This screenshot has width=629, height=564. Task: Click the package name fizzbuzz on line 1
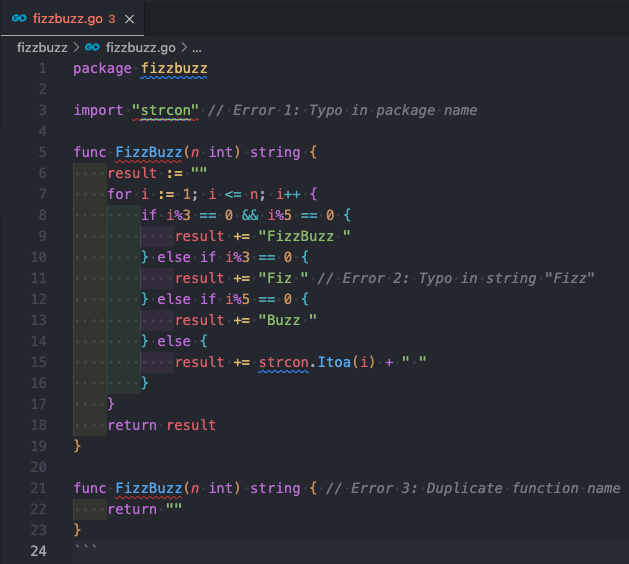(x=174, y=69)
